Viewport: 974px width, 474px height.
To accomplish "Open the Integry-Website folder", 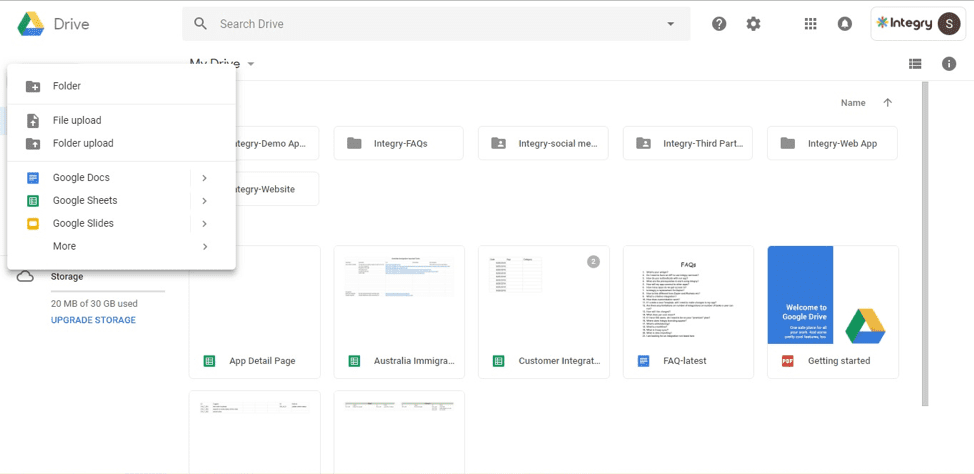I will (276, 189).
